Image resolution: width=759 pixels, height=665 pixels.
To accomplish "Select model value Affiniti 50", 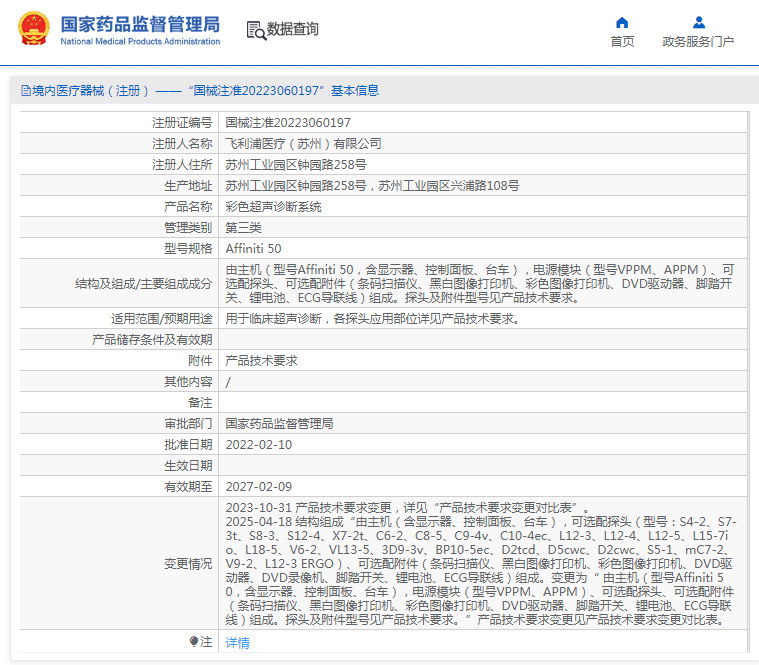I will pos(253,249).
